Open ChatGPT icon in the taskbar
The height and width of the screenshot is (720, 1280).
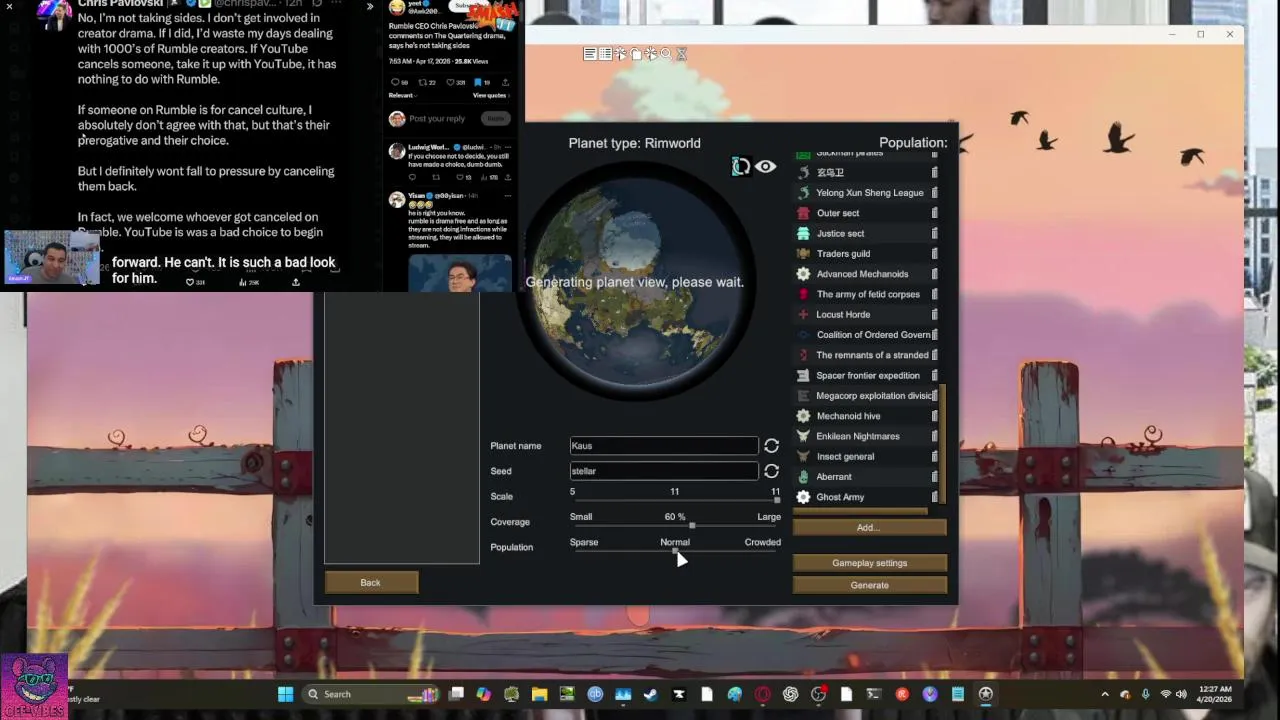tap(791, 694)
